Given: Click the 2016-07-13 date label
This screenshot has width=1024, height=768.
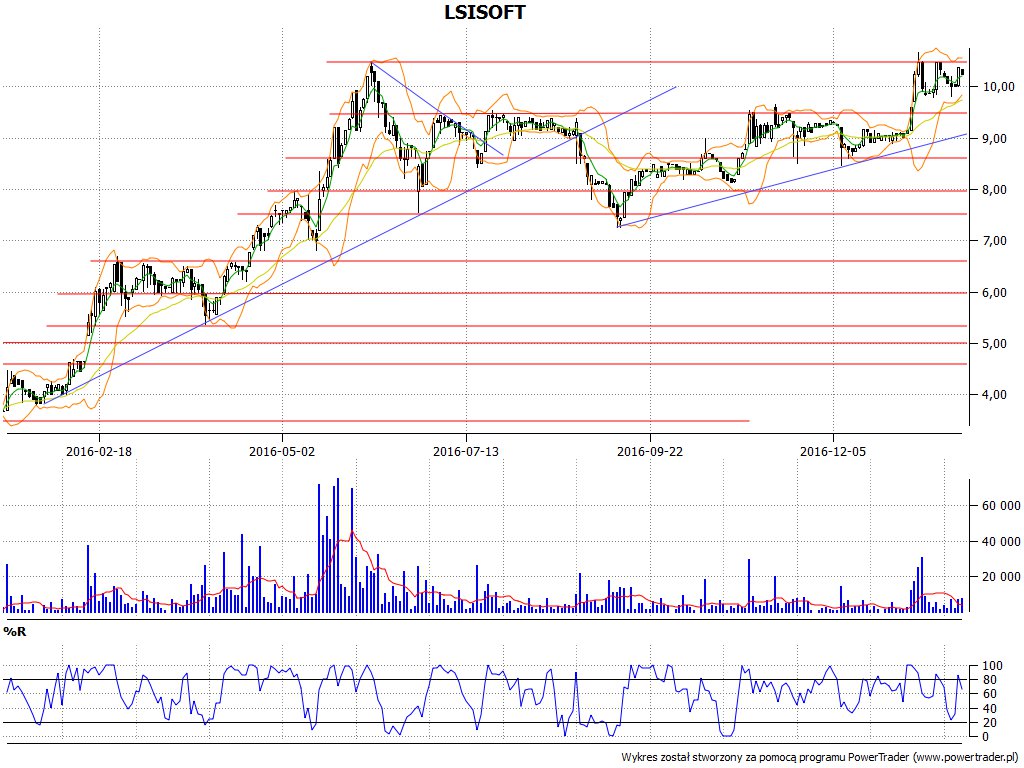Looking at the screenshot, I should point(466,451).
